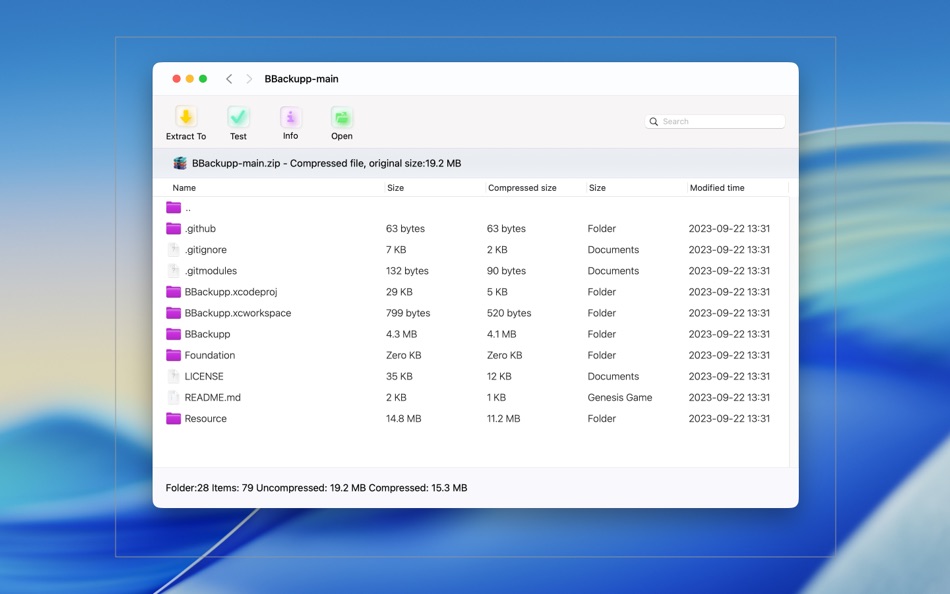Click the 799 bytes size value
The width and height of the screenshot is (950, 594).
[408, 313]
